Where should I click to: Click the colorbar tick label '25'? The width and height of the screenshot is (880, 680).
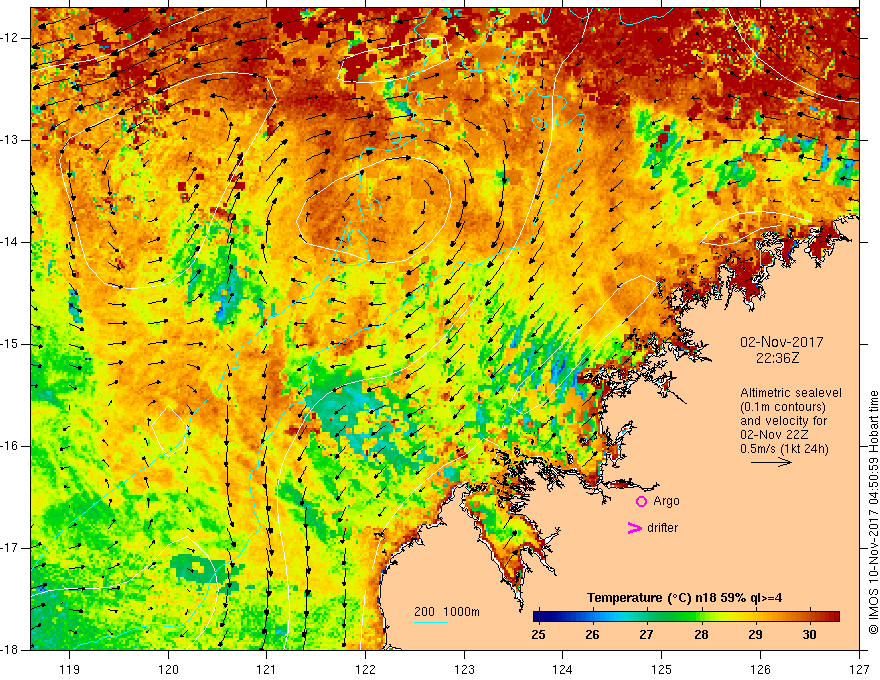538,635
